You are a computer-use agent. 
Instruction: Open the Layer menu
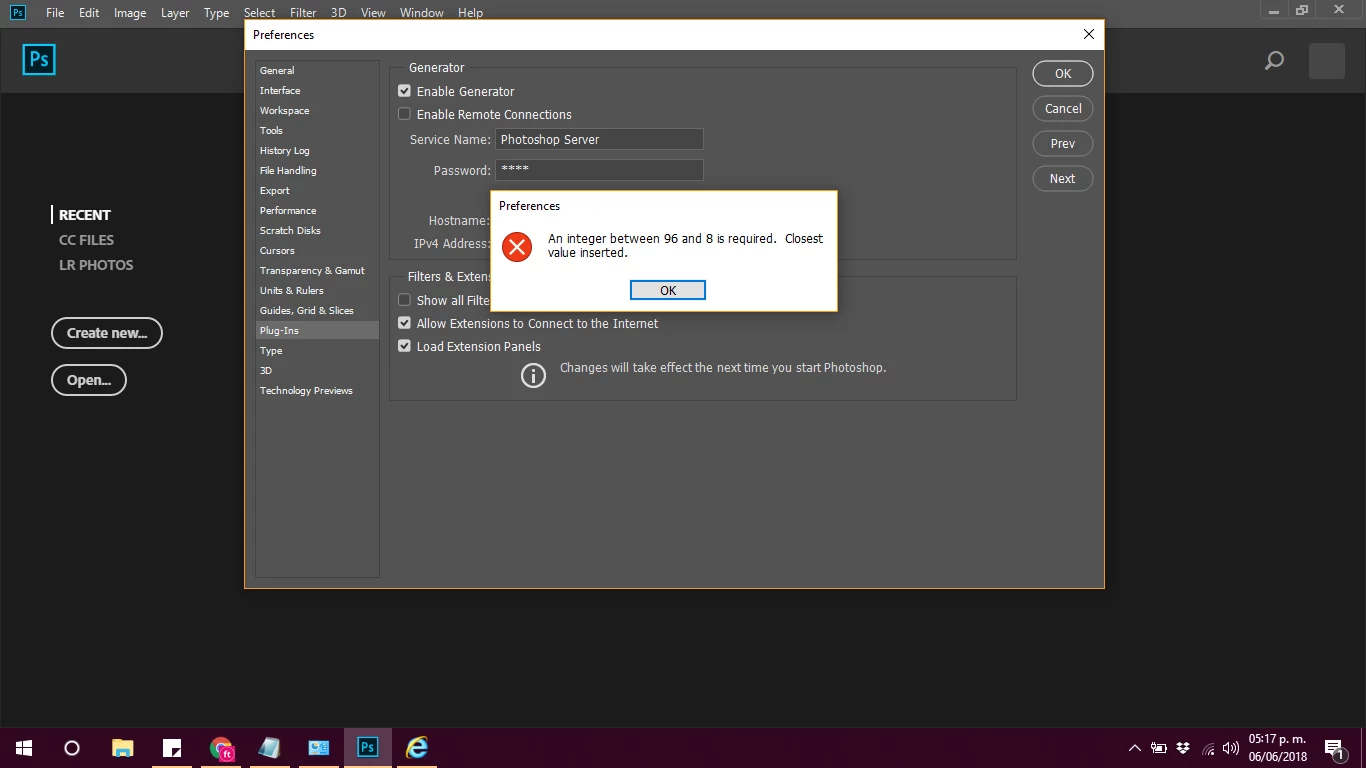[x=175, y=13]
